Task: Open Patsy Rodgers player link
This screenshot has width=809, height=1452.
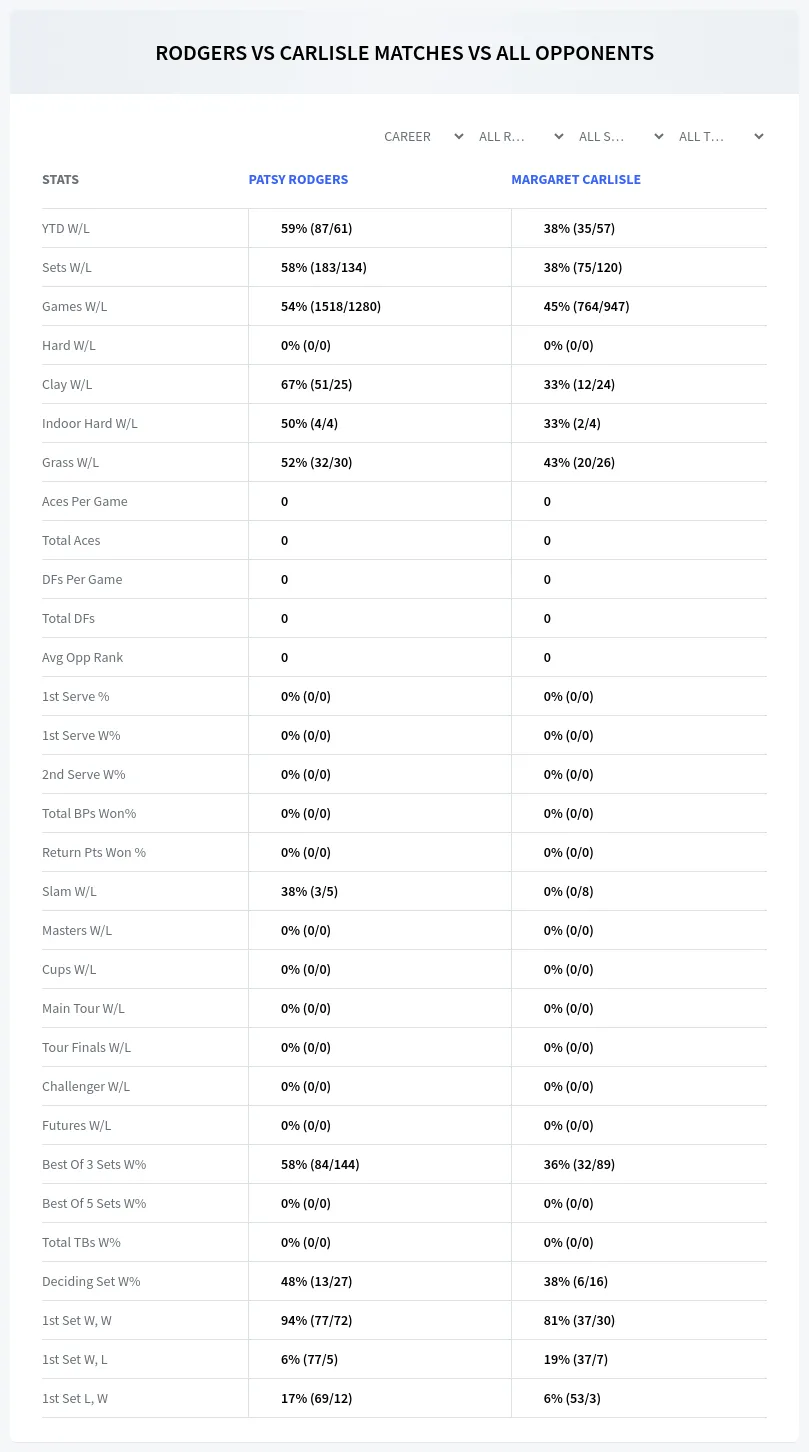Action: 298,180
